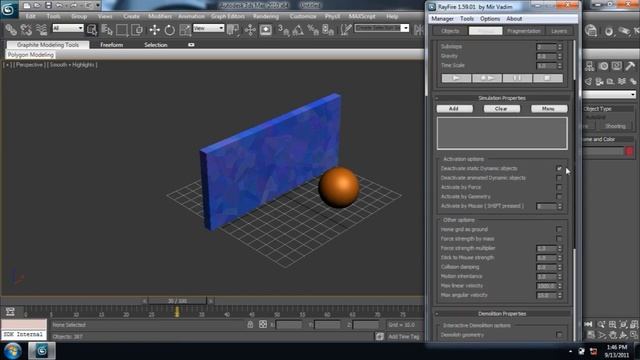
Task: Start the RayFire simulation with play button
Action: point(456,78)
